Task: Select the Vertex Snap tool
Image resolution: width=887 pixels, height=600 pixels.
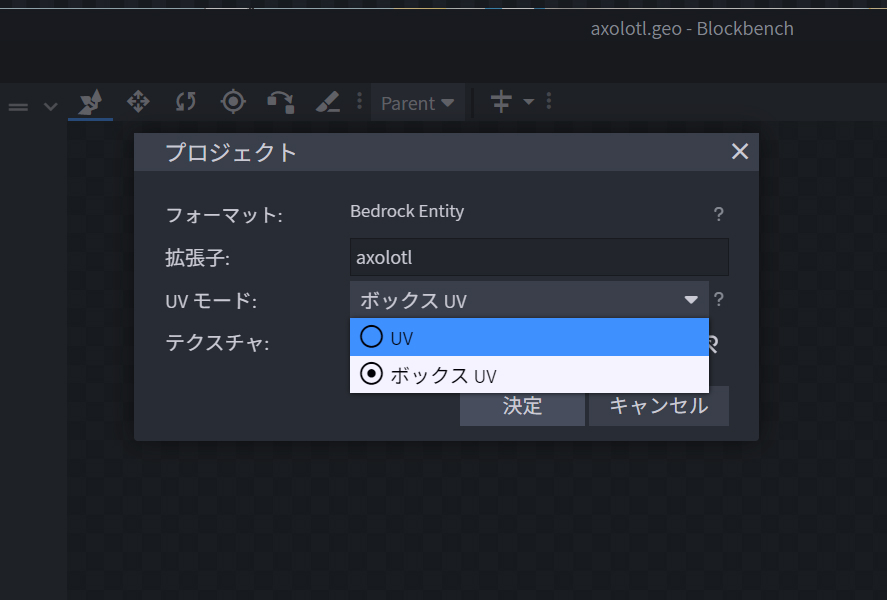Action: point(281,102)
